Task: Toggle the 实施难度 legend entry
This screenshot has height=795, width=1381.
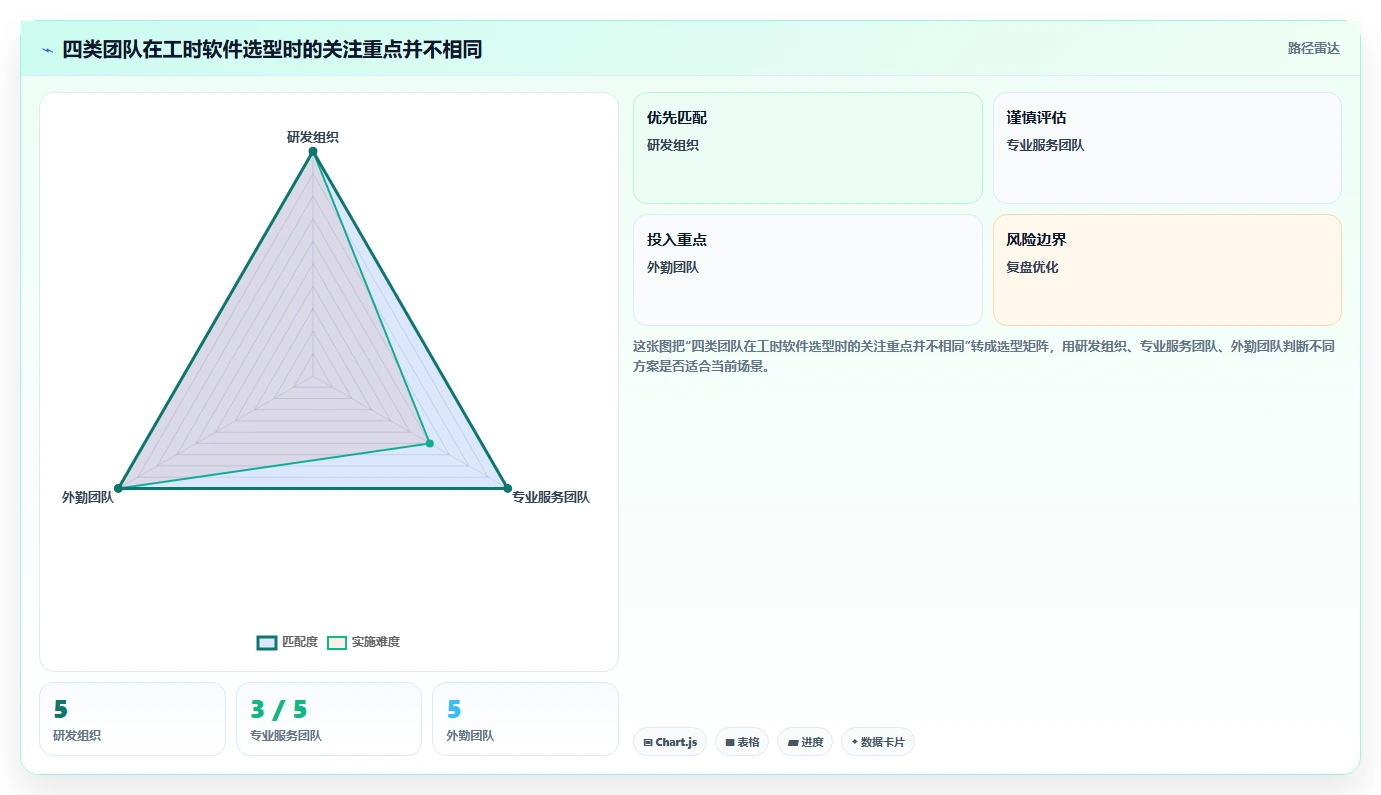Action: (x=364, y=642)
